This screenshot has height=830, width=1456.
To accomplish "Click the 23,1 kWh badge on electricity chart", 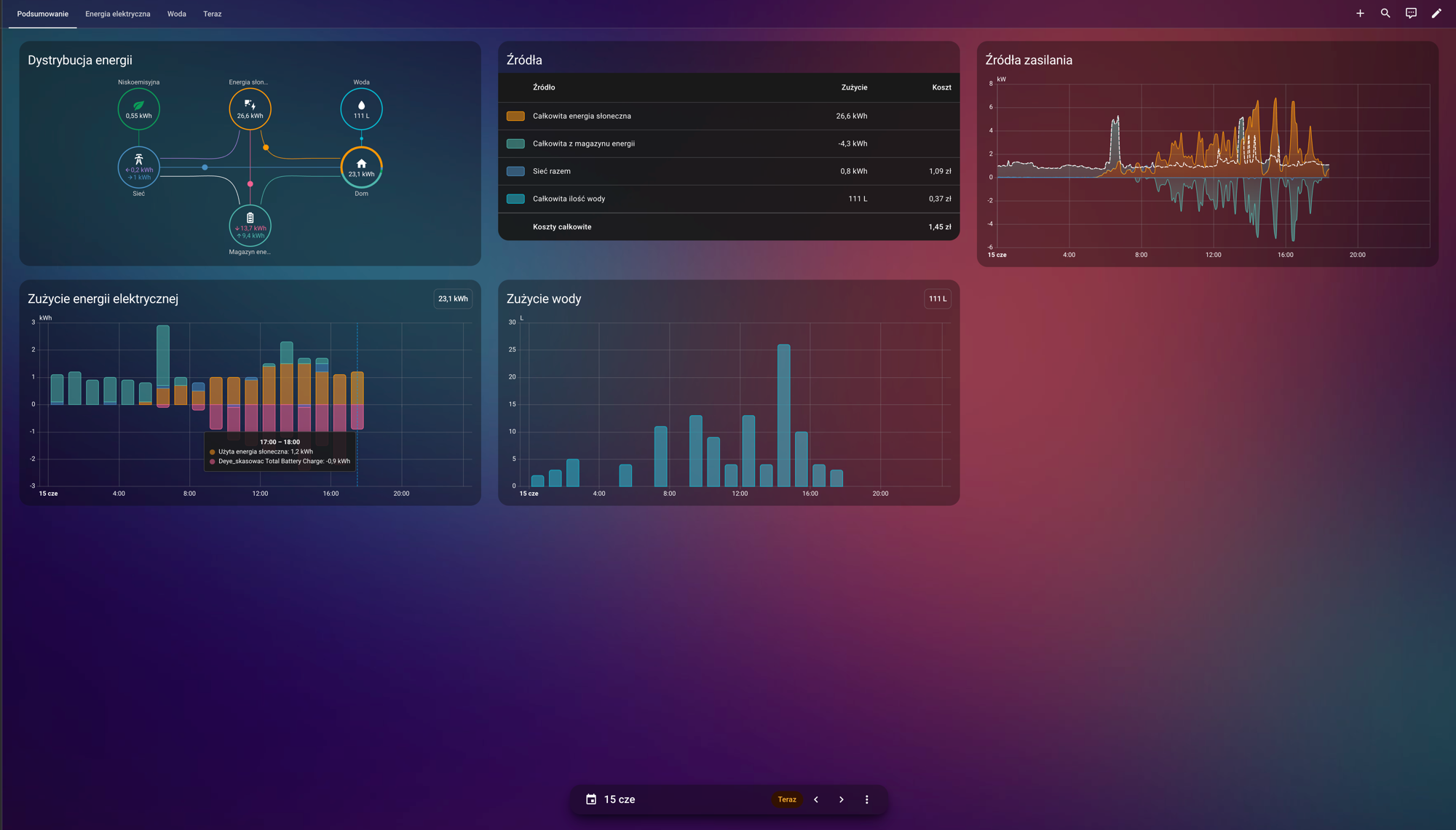I will 453,299.
